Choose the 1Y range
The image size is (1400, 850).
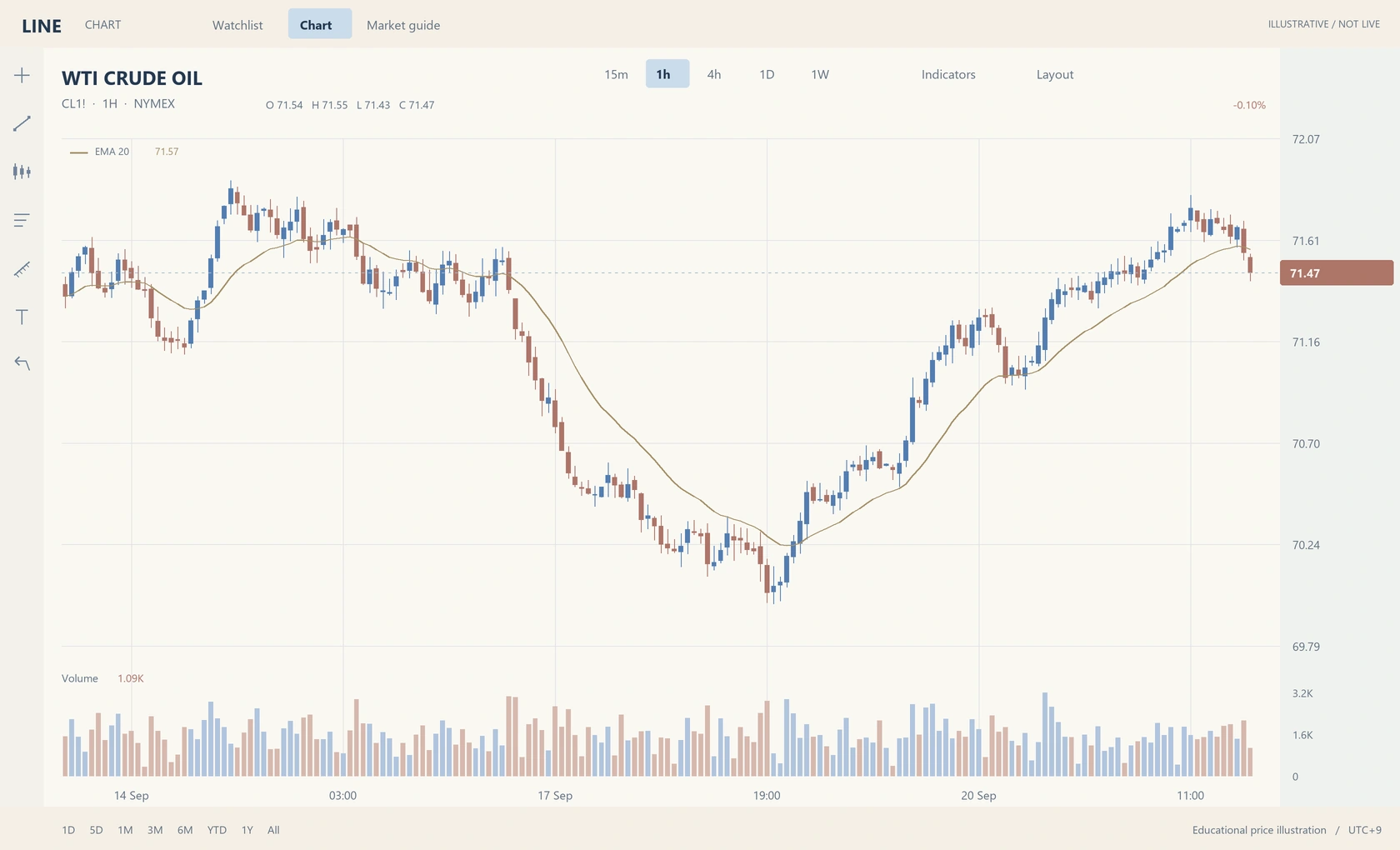point(247,830)
